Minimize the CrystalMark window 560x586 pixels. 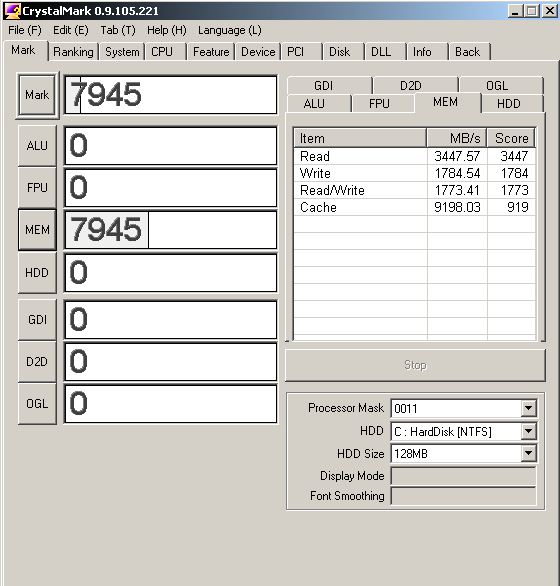click(x=515, y=11)
